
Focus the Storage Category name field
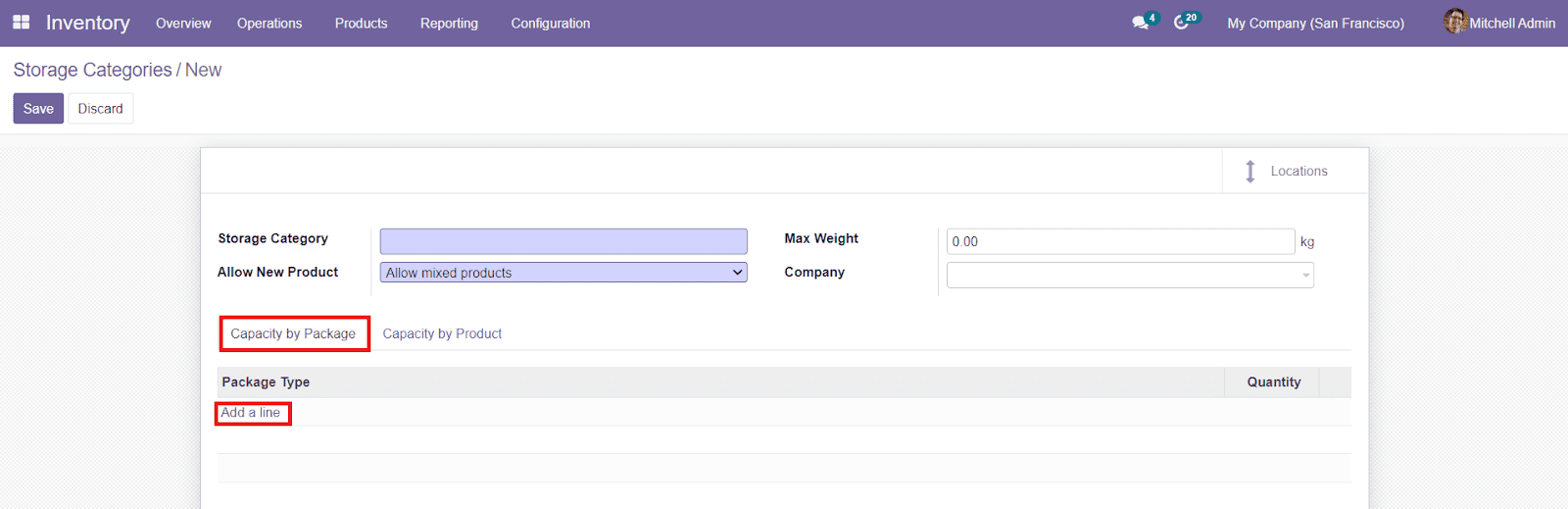coord(563,241)
